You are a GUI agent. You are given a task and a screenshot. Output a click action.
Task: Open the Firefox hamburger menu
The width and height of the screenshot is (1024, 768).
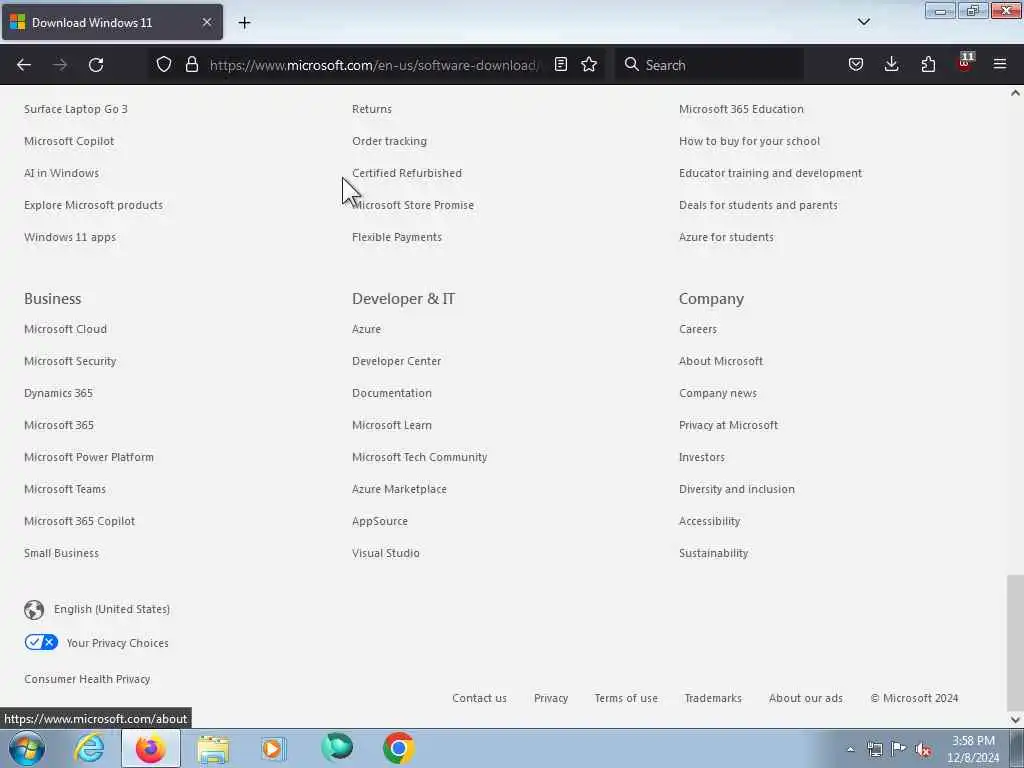(1000, 64)
